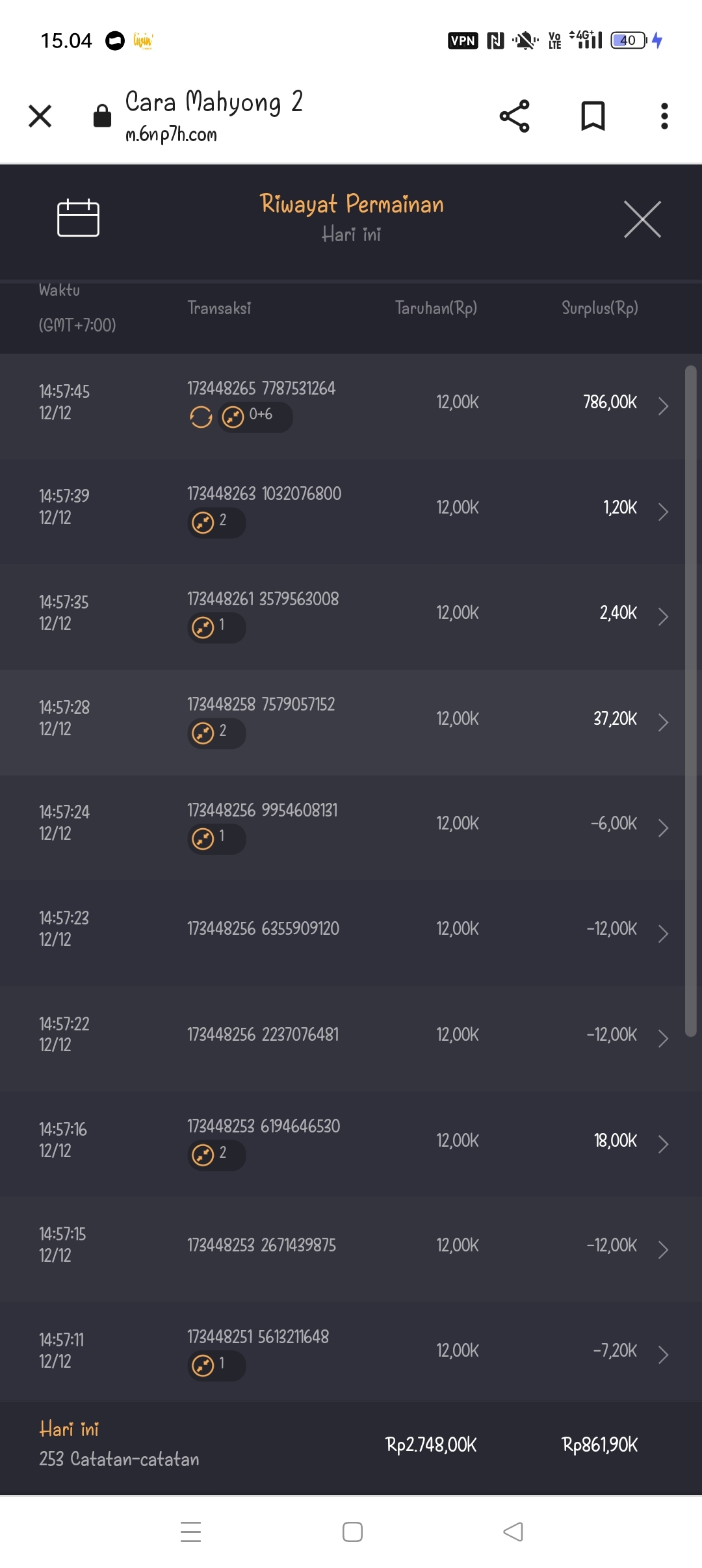Tap the share icon in browser bar
702x1568 pixels.
(514, 116)
